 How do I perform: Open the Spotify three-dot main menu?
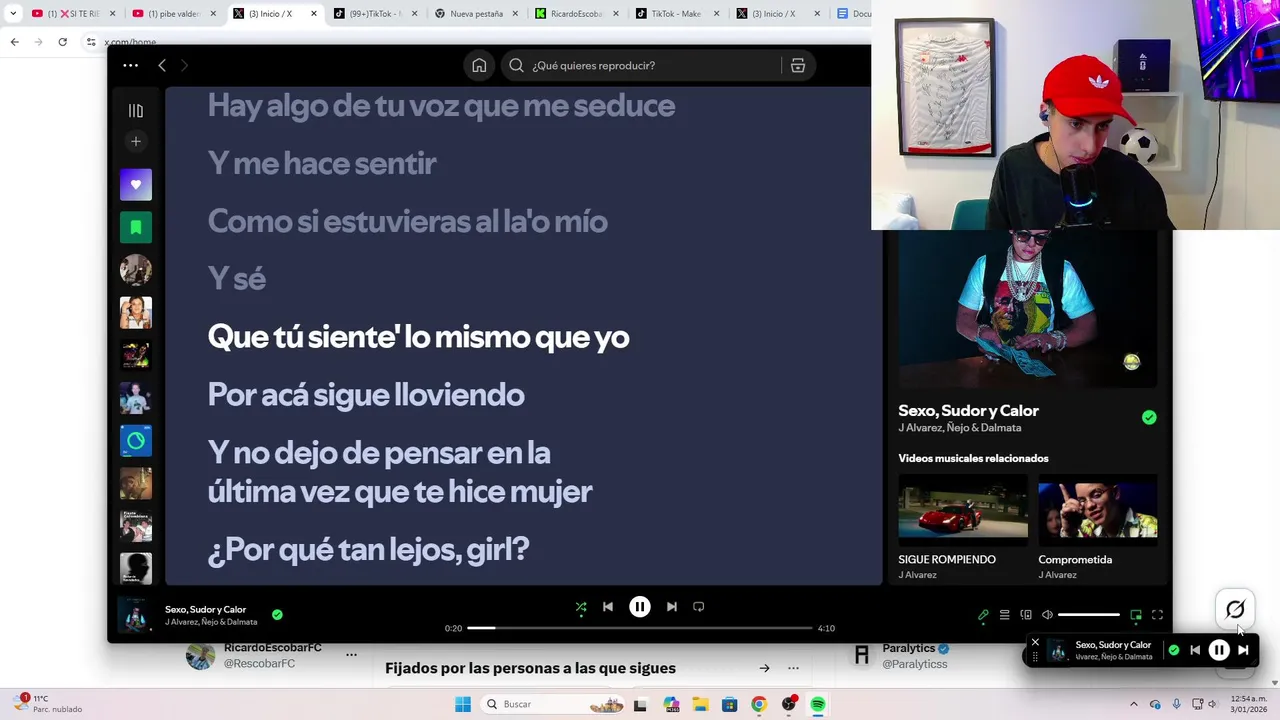[131, 65]
